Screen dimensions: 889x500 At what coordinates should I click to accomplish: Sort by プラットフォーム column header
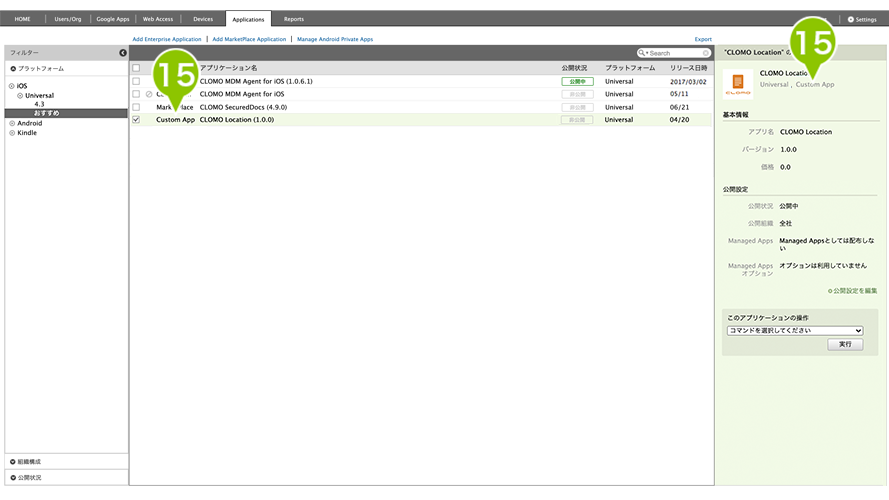[x=630, y=68]
